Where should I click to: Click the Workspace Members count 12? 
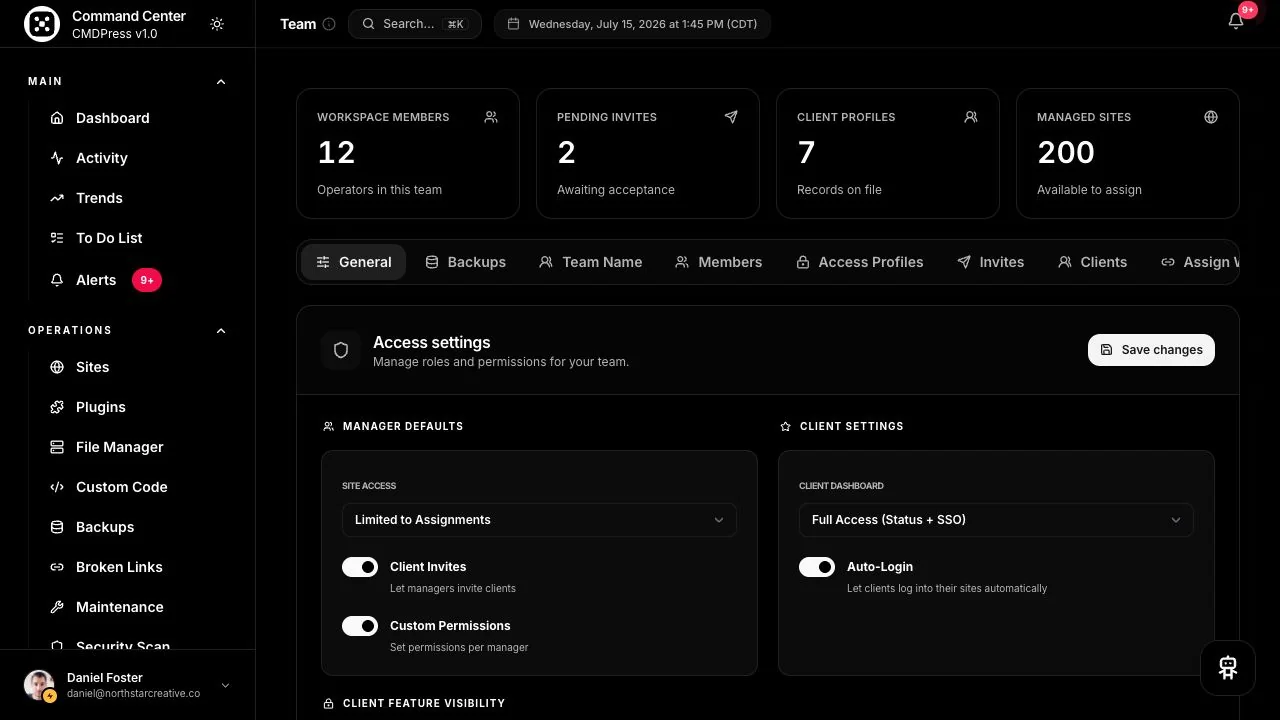(336, 153)
